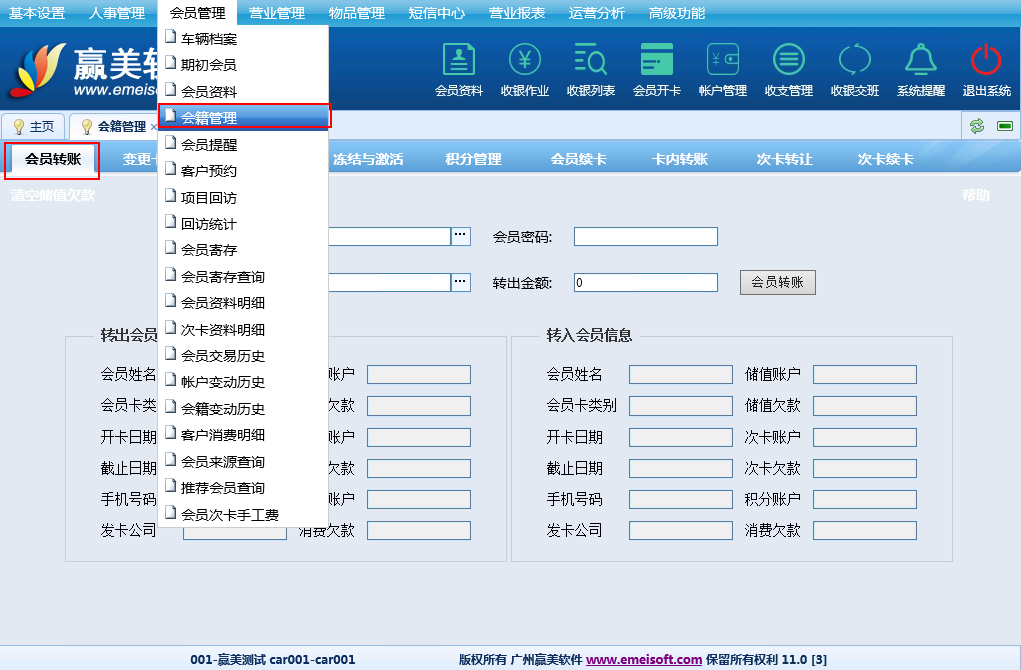Image resolution: width=1021 pixels, height=670 pixels.
Task: Select 会员提醒 from the dropdown menu
Action: coord(209,145)
